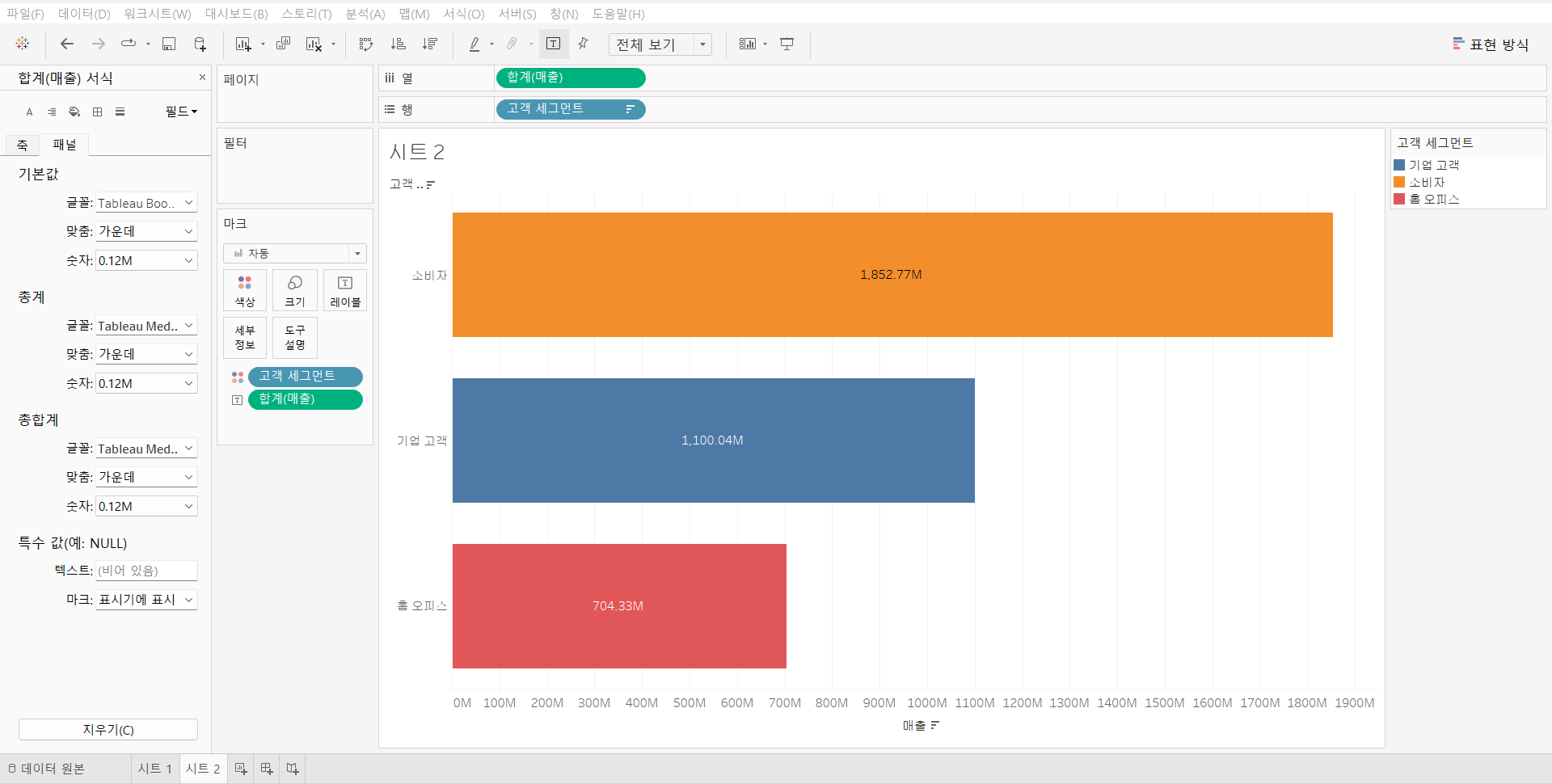The height and width of the screenshot is (784, 1552).
Task: Open 기본값 숫자 format dropdown
Action: (x=146, y=260)
